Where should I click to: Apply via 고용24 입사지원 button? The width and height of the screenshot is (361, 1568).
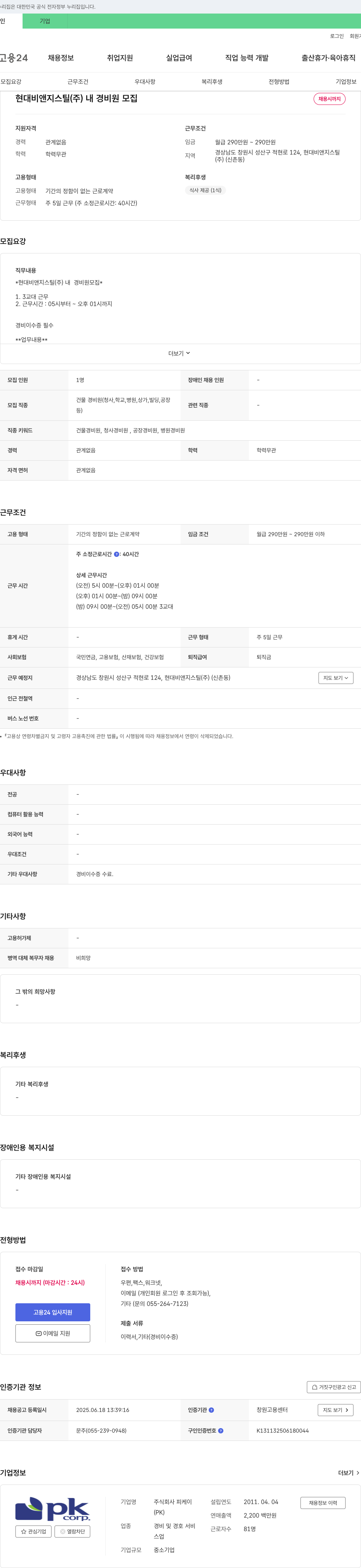pos(53,1313)
